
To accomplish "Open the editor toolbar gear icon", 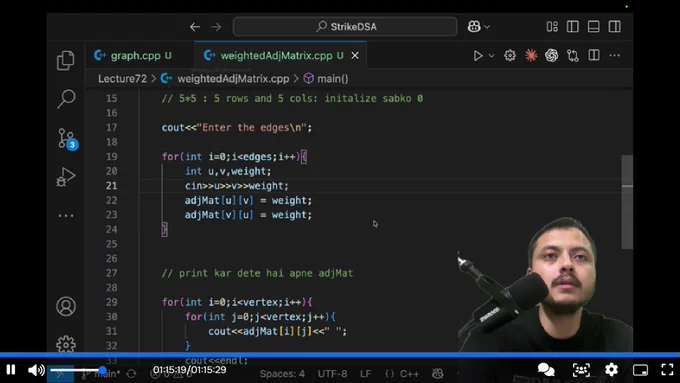I will [510, 56].
